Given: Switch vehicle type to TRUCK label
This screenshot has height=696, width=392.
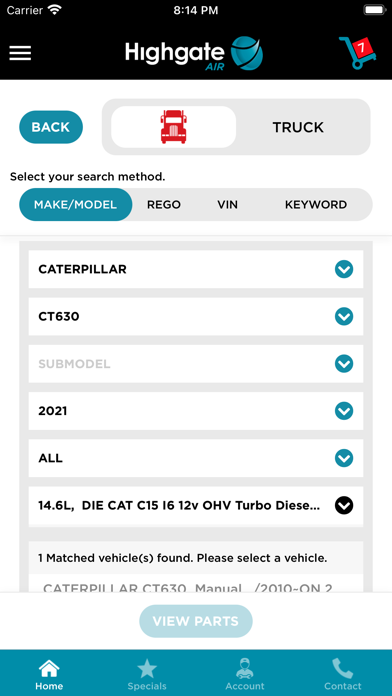Looking at the screenshot, I should click(298, 127).
